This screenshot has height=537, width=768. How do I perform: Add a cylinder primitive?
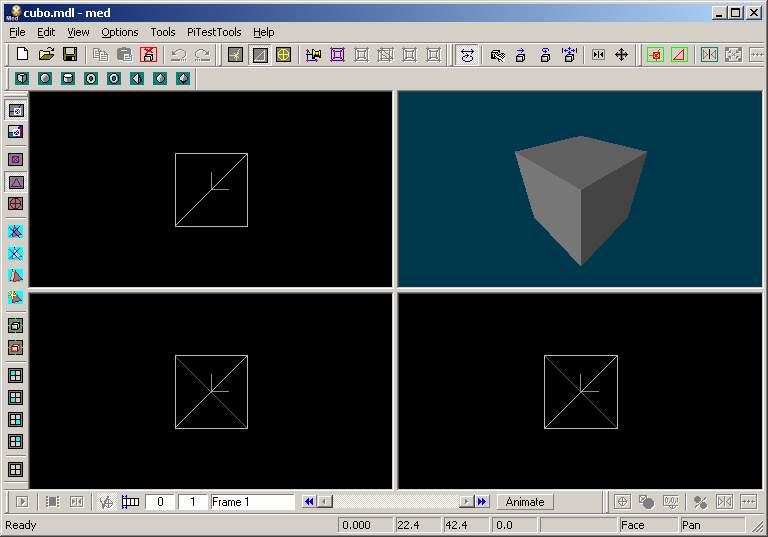[68, 78]
